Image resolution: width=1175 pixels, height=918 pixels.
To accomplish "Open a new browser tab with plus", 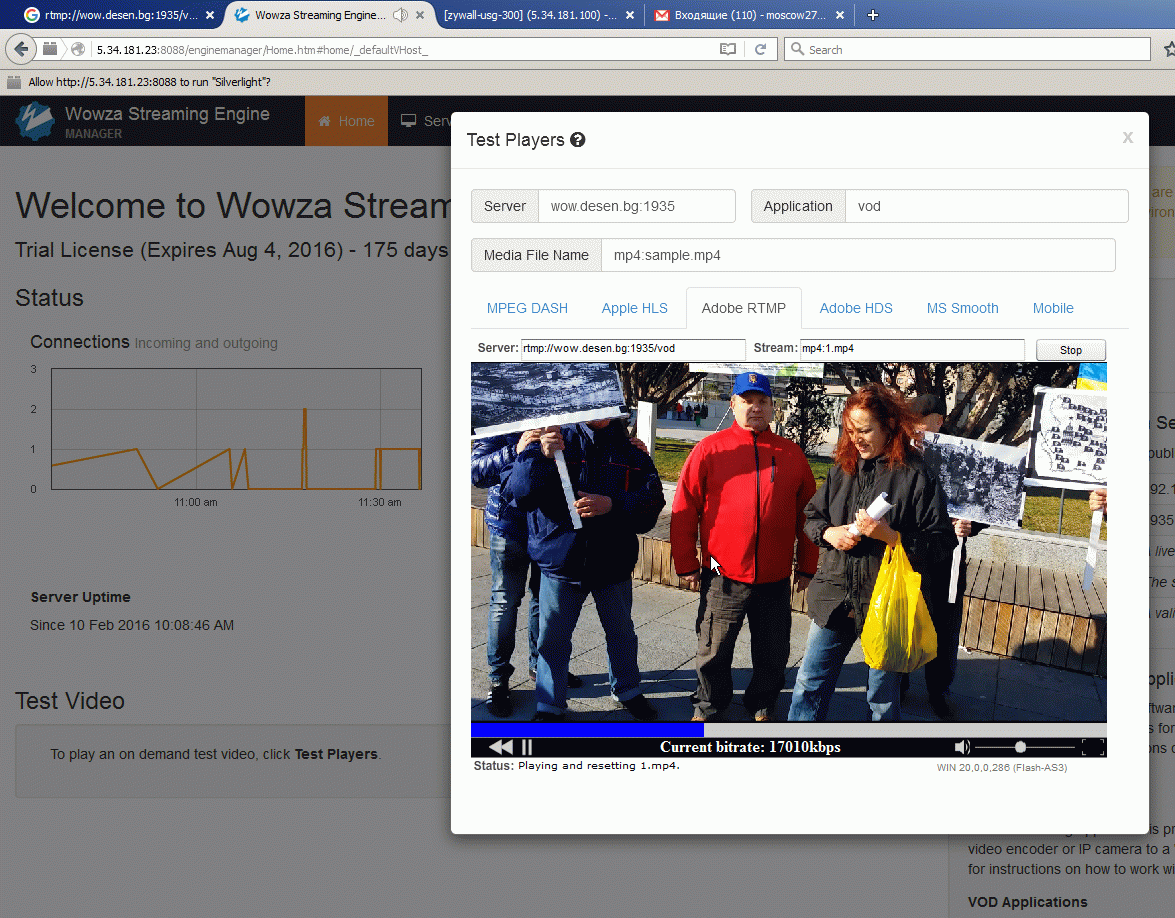I will point(872,15).
